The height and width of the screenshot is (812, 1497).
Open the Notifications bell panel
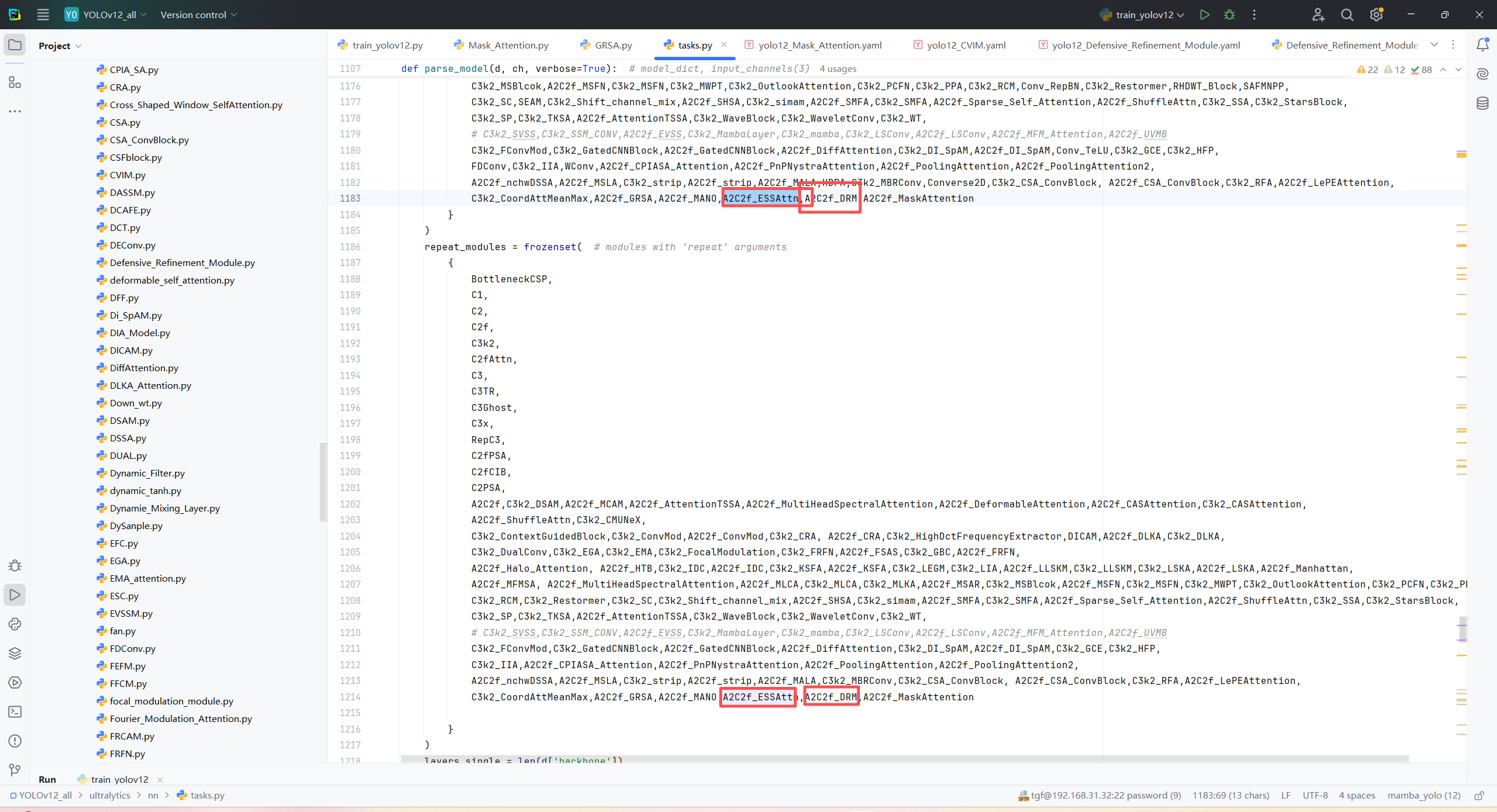(x=1482, y=45)
